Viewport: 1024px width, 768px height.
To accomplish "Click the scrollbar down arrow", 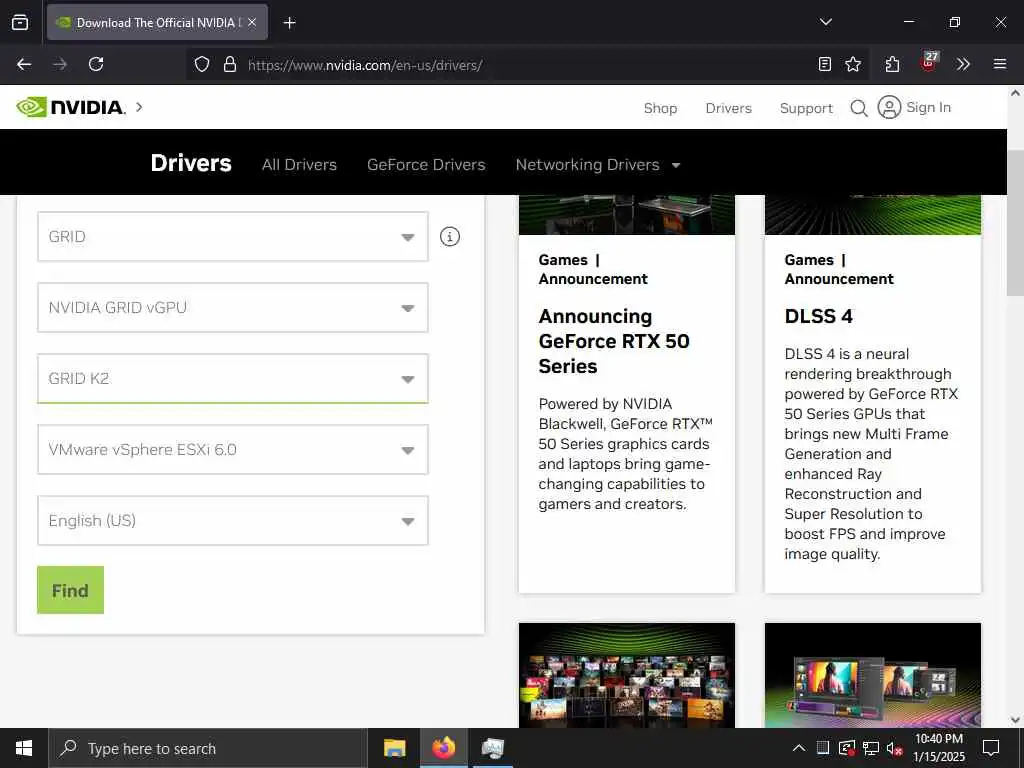I will click(1015, 720).
